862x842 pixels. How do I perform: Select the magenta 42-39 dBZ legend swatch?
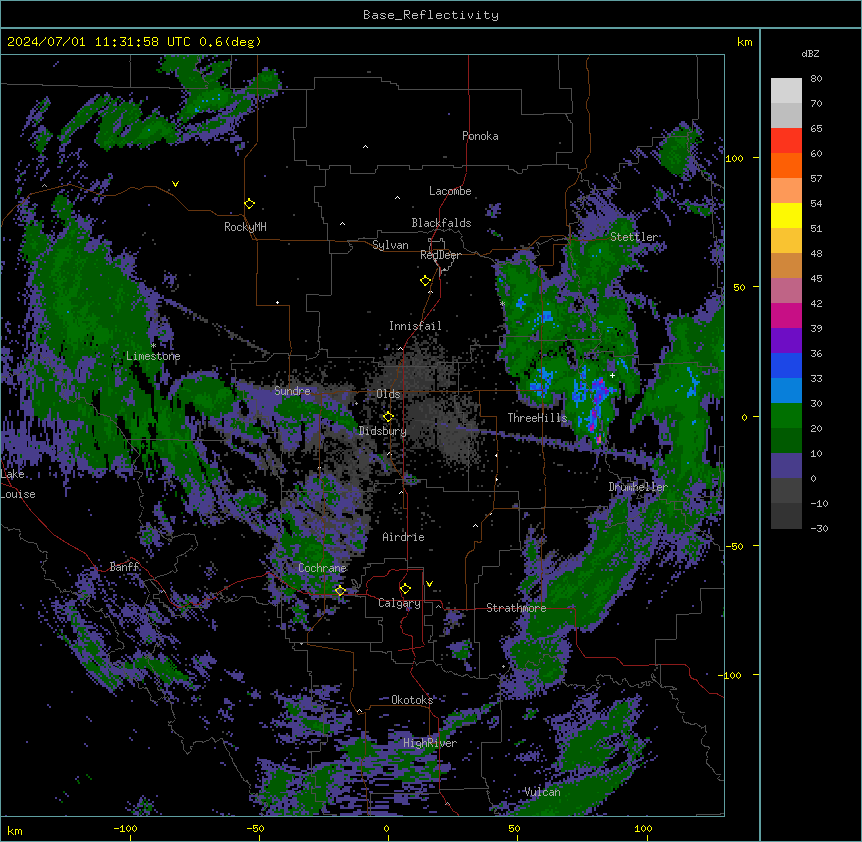[786, 315]
